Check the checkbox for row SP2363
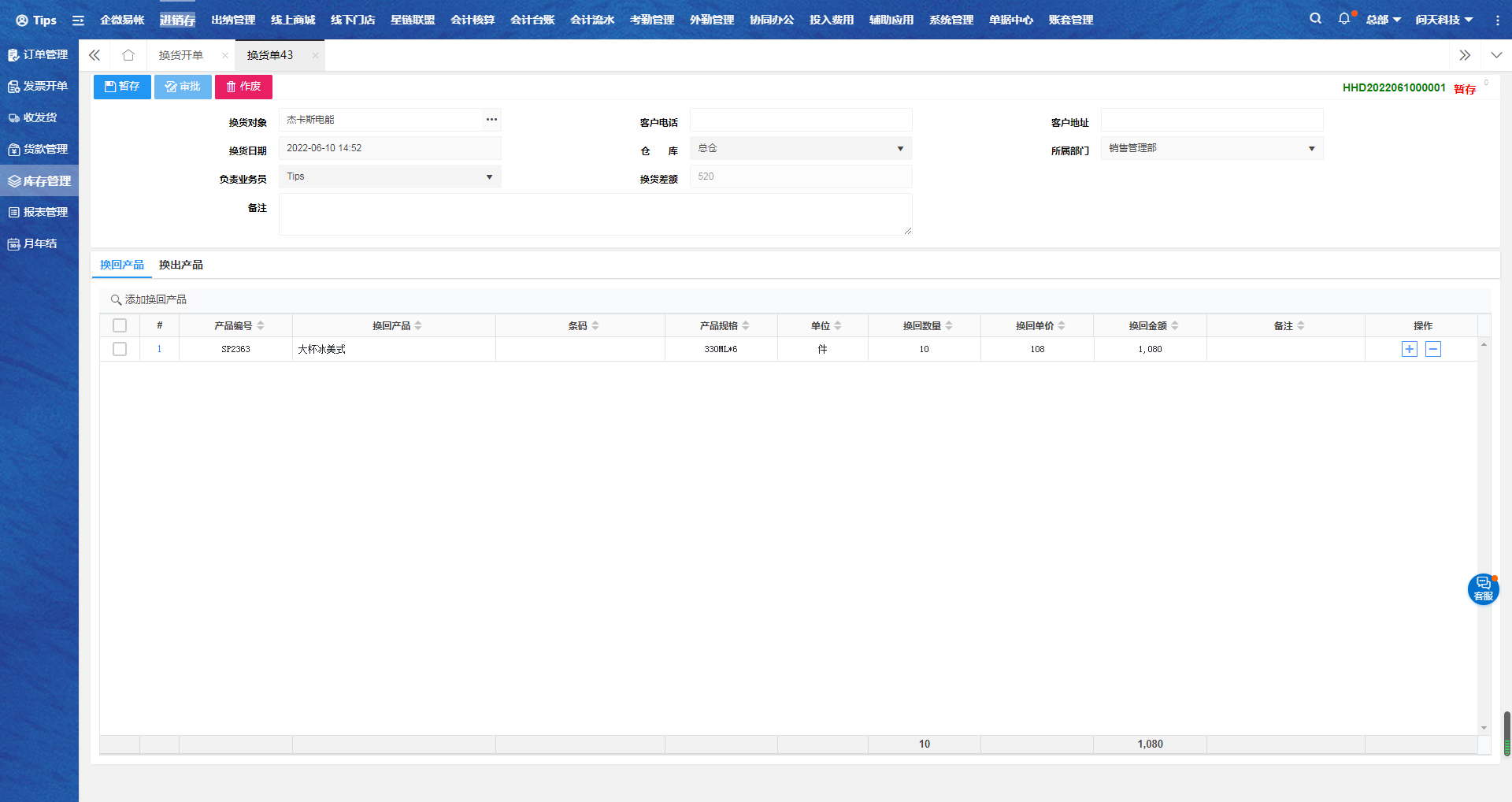Screen dimensions: 1512x802 pyautogui.click(x=120, y=349)
